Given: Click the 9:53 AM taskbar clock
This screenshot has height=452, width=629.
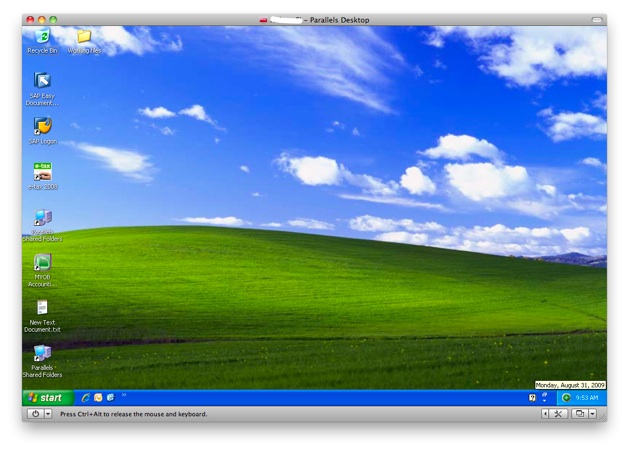Looking at the screenshot, I should tap(586, 398).
